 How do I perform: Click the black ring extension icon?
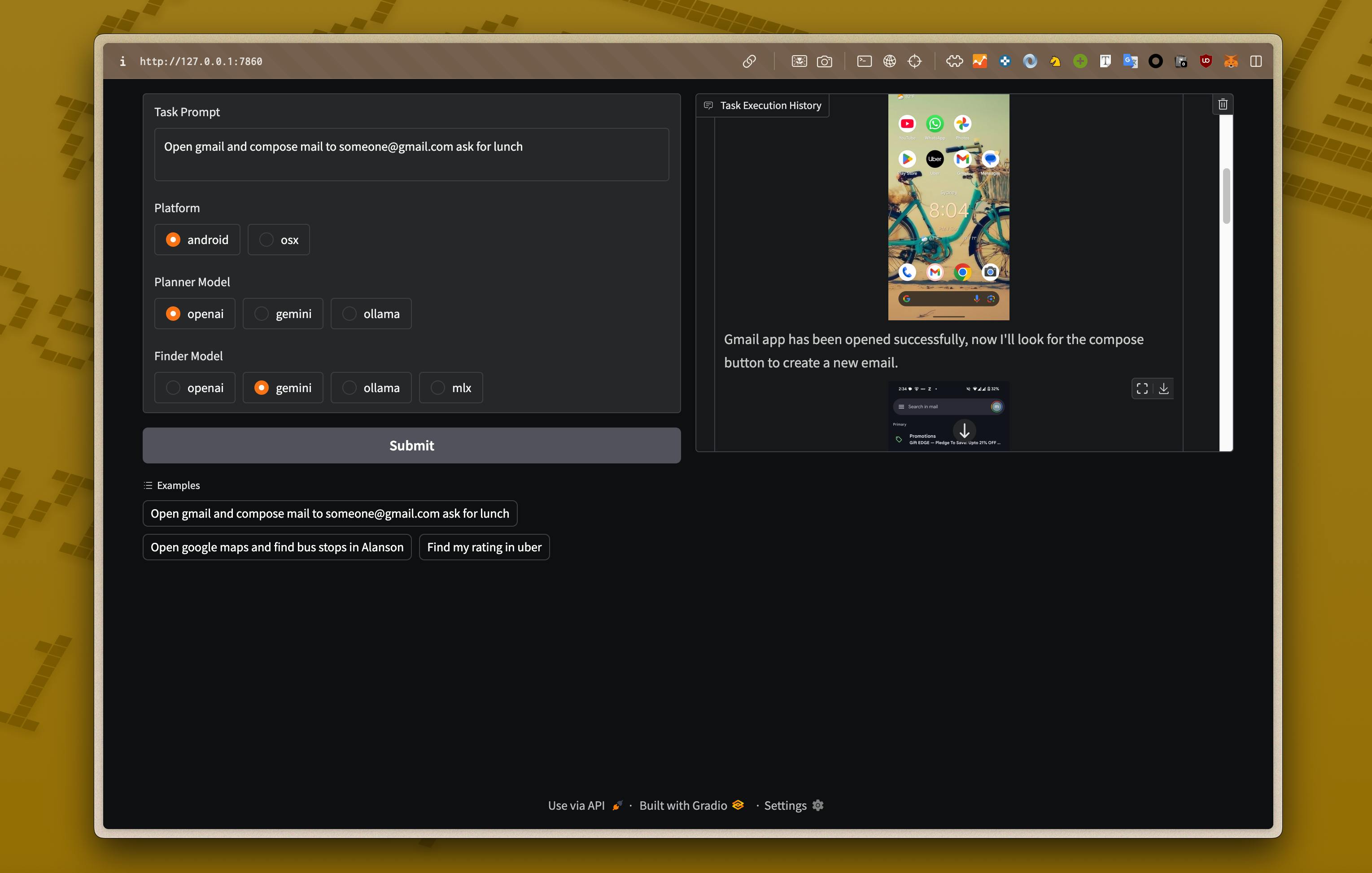pyautogui.click(x=1155, y=61)
